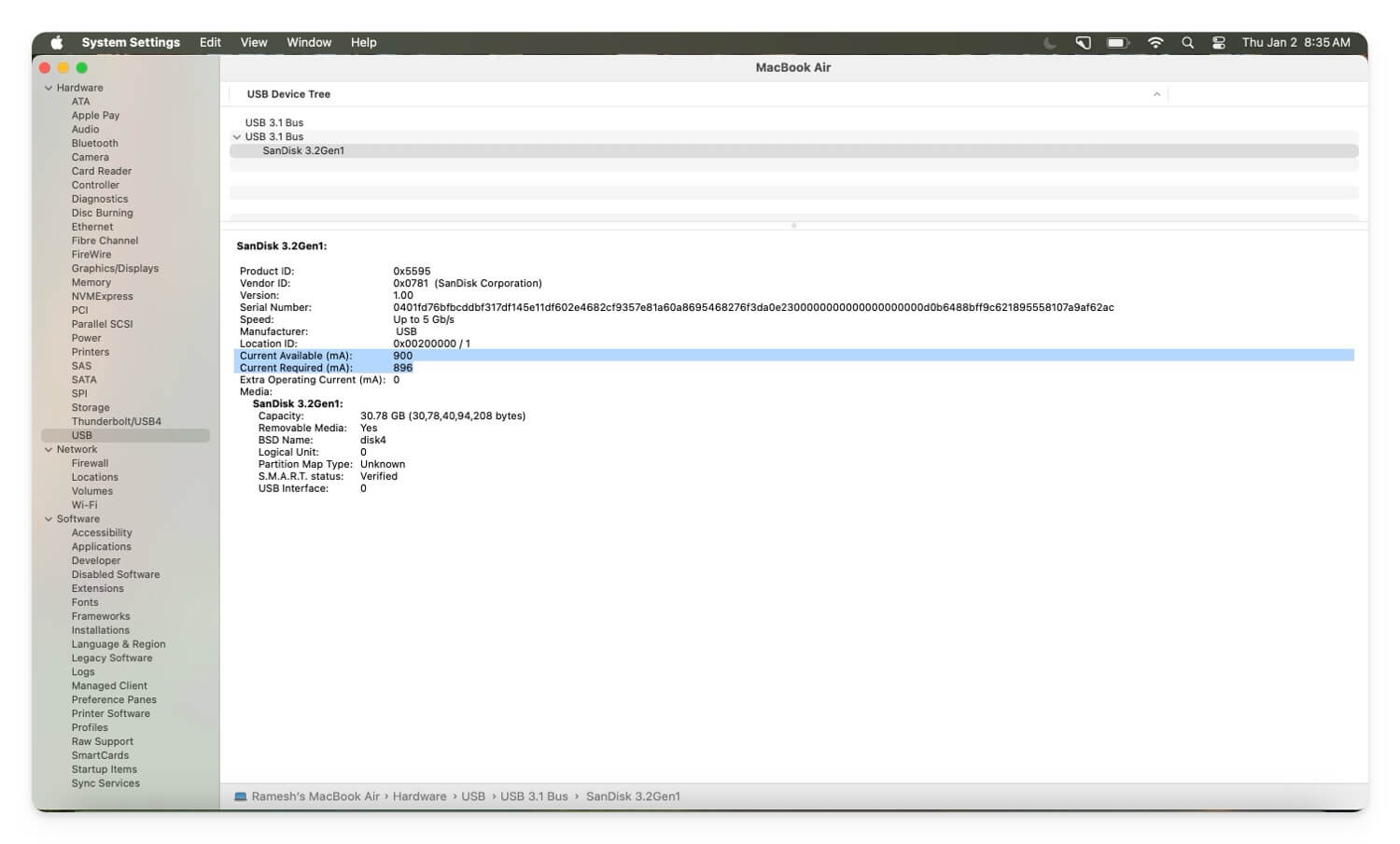Click SanDisk 3.2Gen1 in the path bar

[x=633, y=796]
